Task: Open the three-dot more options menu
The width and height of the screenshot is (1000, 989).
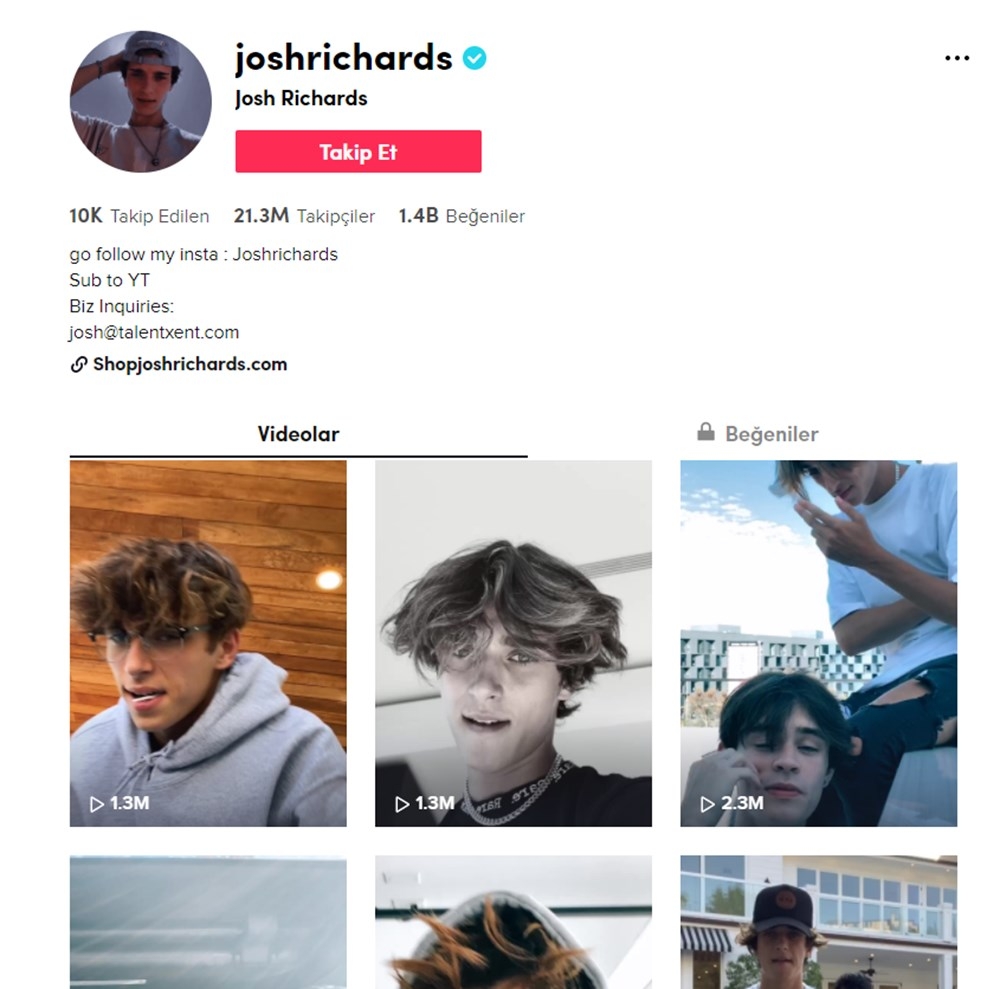Action: [x=957, y=58]
